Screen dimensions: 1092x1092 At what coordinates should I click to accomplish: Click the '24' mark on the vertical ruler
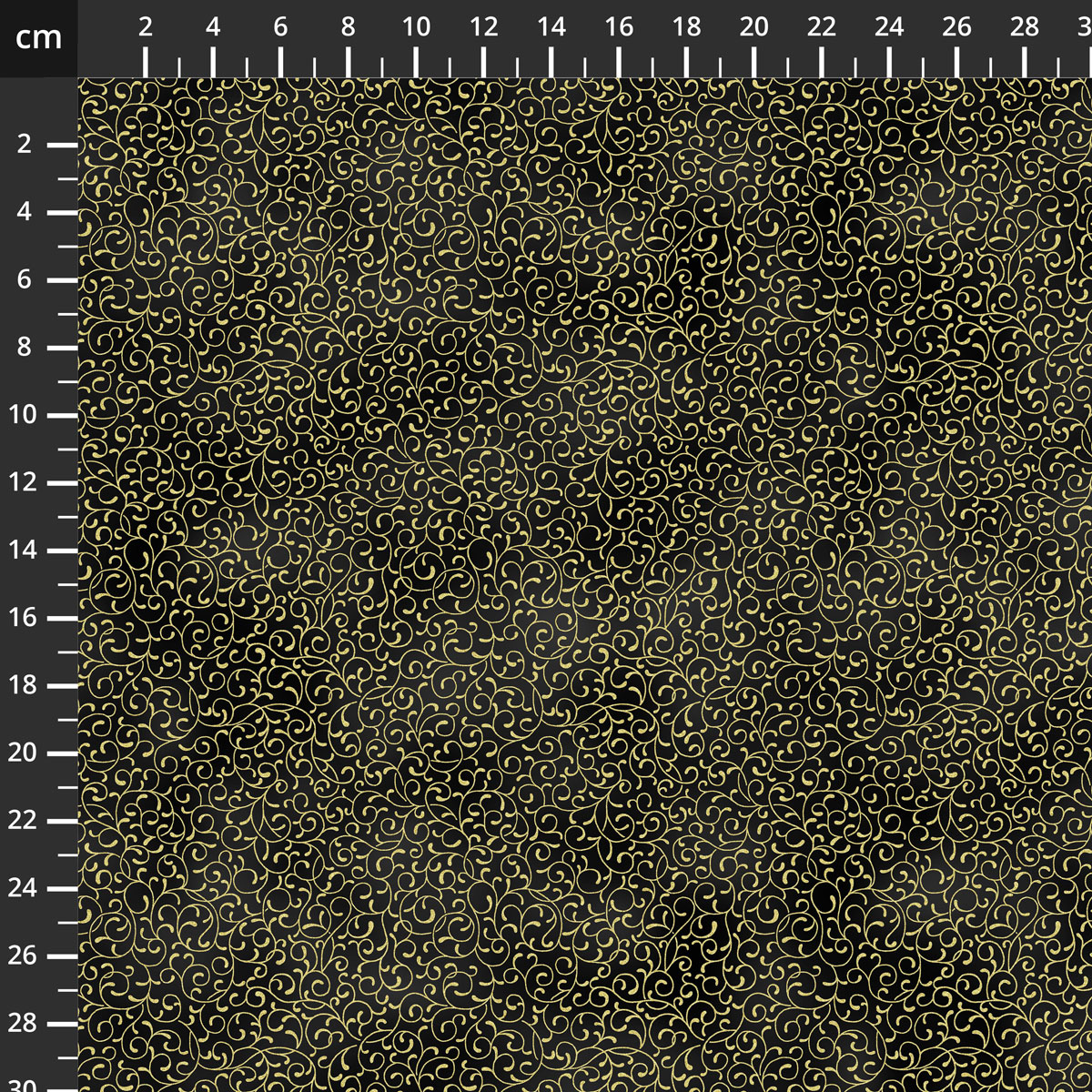click(x=23, y=888)
